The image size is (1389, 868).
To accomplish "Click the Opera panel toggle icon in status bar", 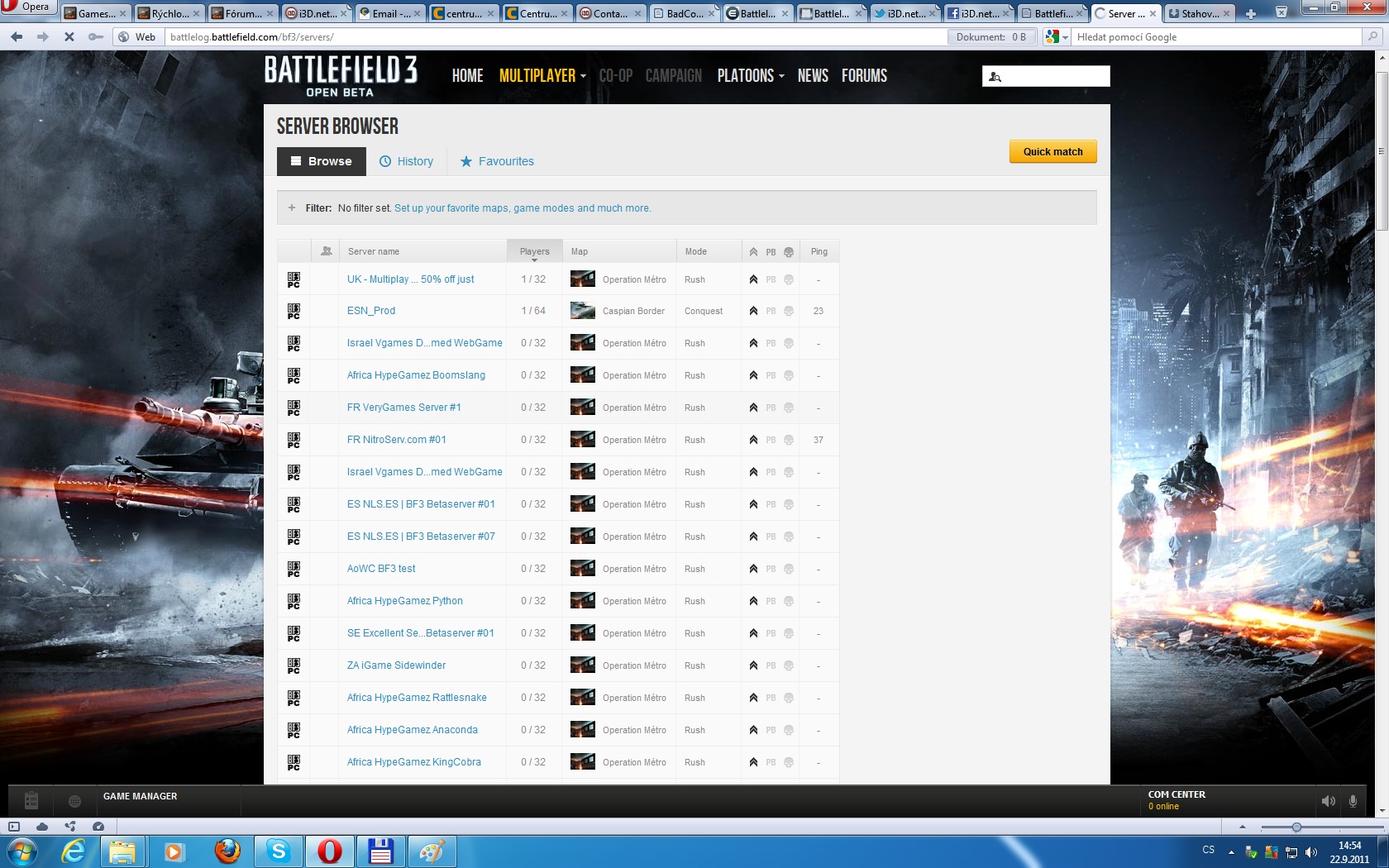I will [x=14, y=826].
